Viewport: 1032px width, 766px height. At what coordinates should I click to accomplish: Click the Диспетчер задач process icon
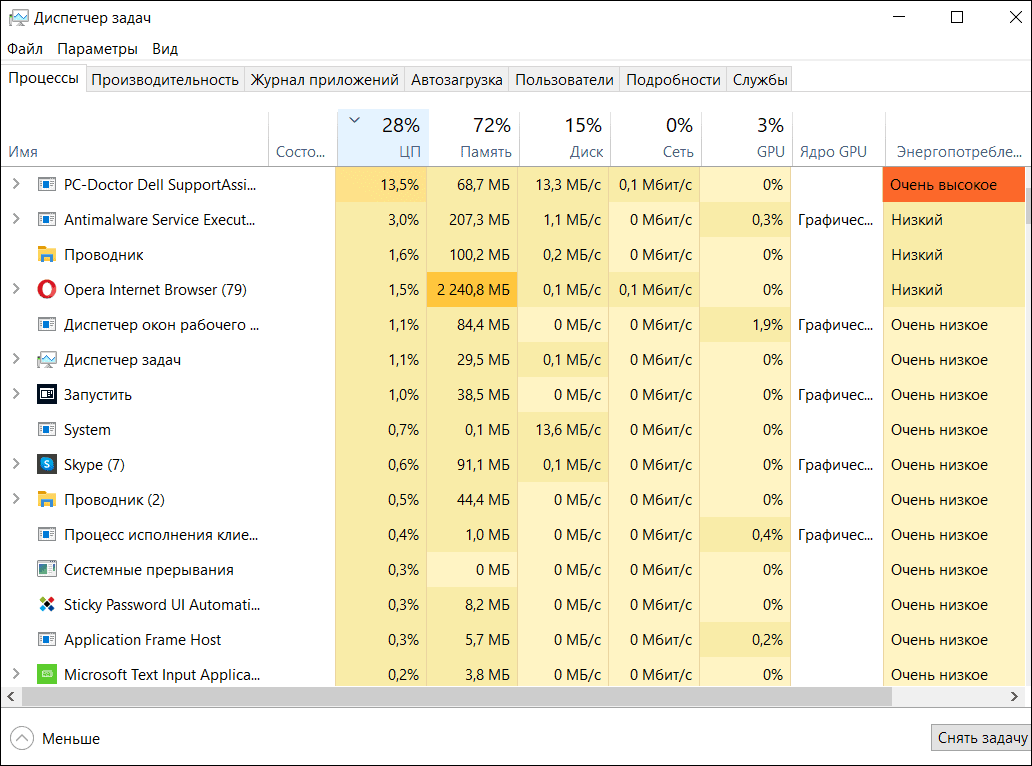tap(47, 360)
